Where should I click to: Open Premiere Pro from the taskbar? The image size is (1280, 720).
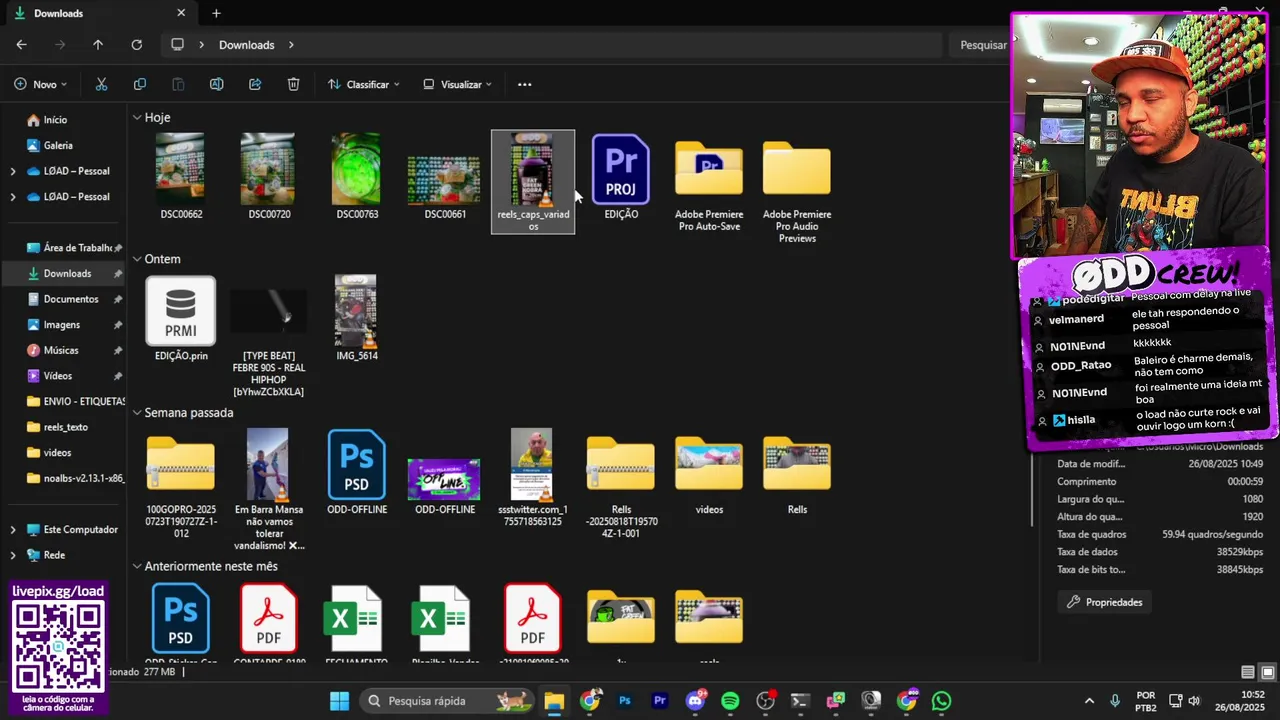pos(660,701)
